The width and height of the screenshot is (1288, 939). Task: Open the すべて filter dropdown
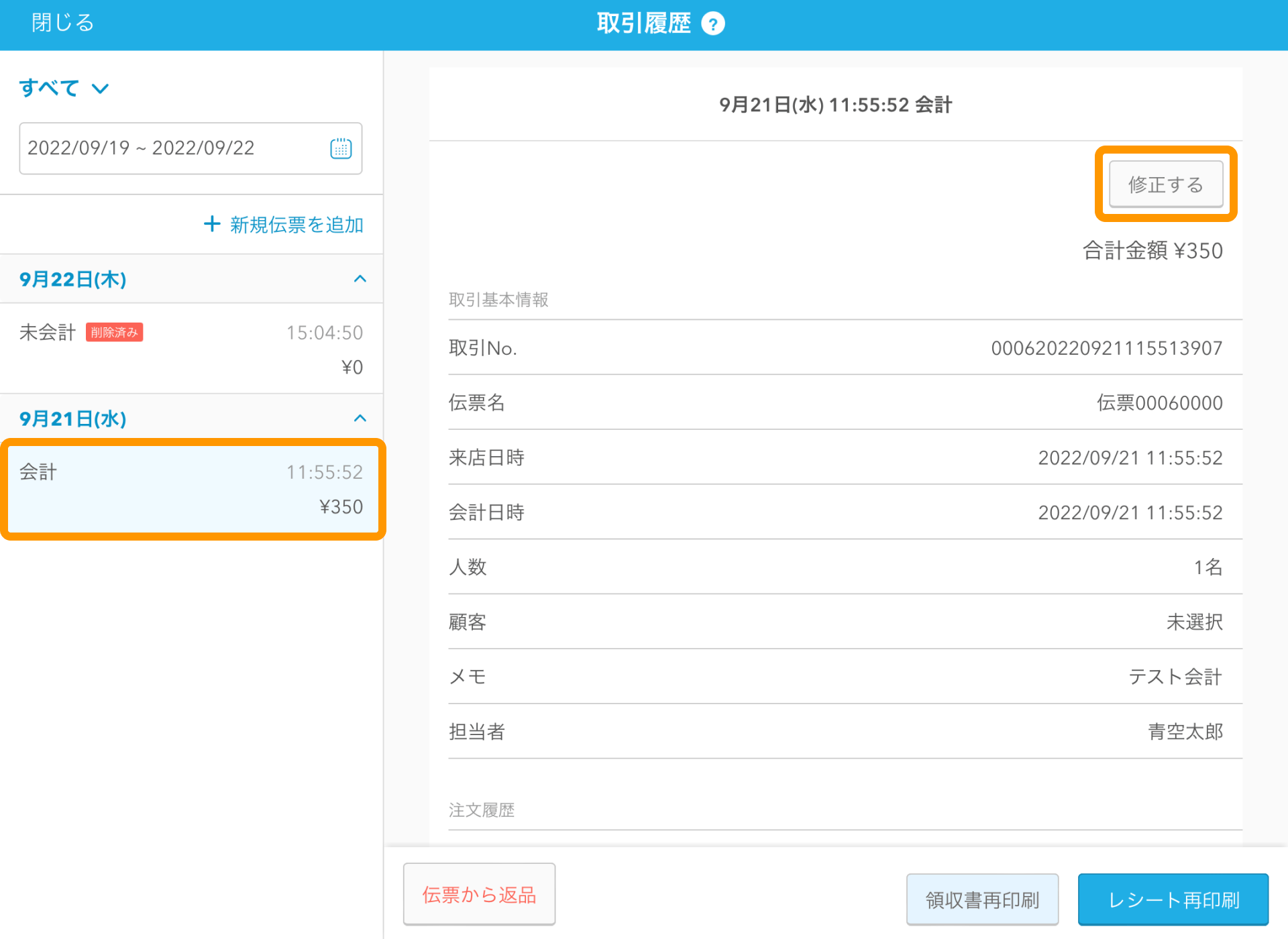[64, 88]
